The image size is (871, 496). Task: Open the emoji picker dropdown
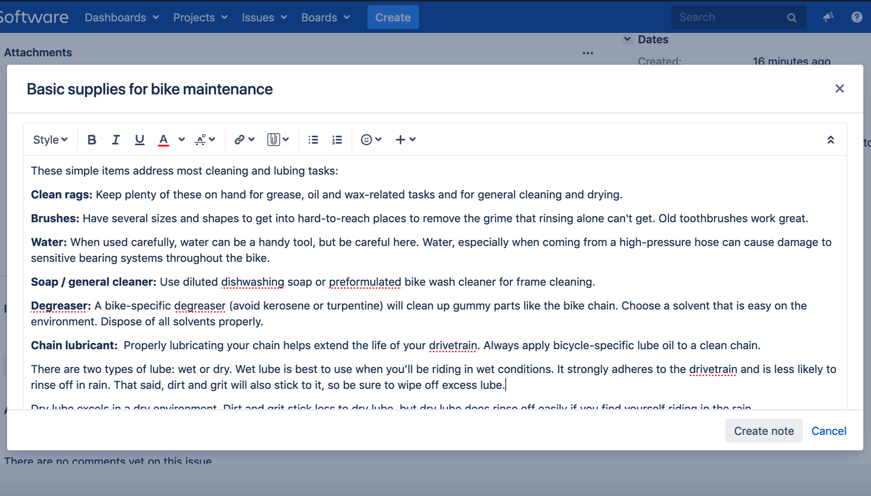point(371,140)
